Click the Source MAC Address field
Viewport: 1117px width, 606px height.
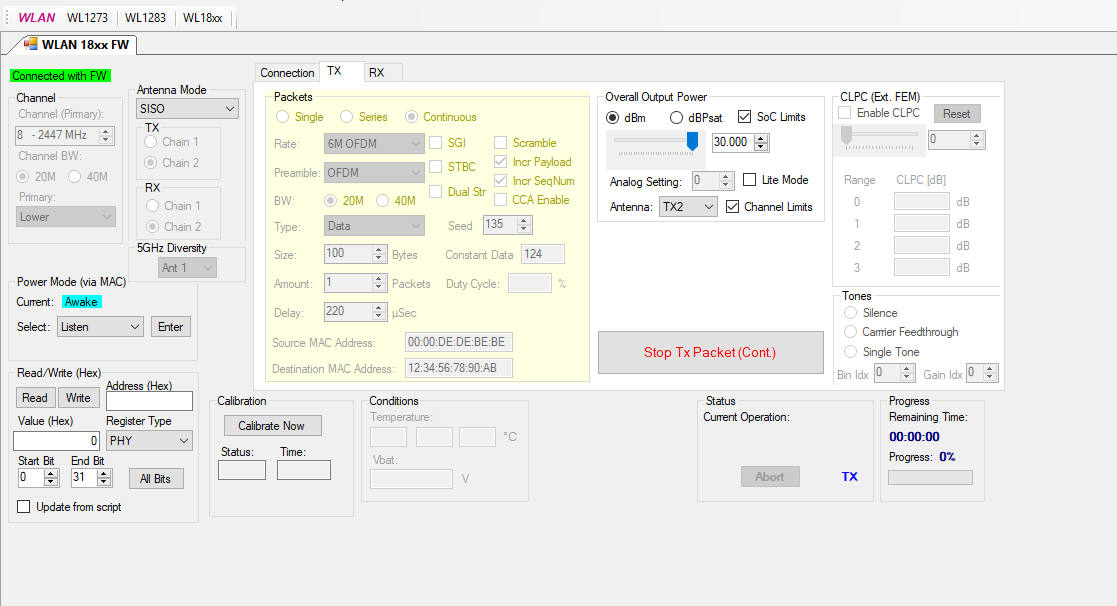[x=459, y=343]
